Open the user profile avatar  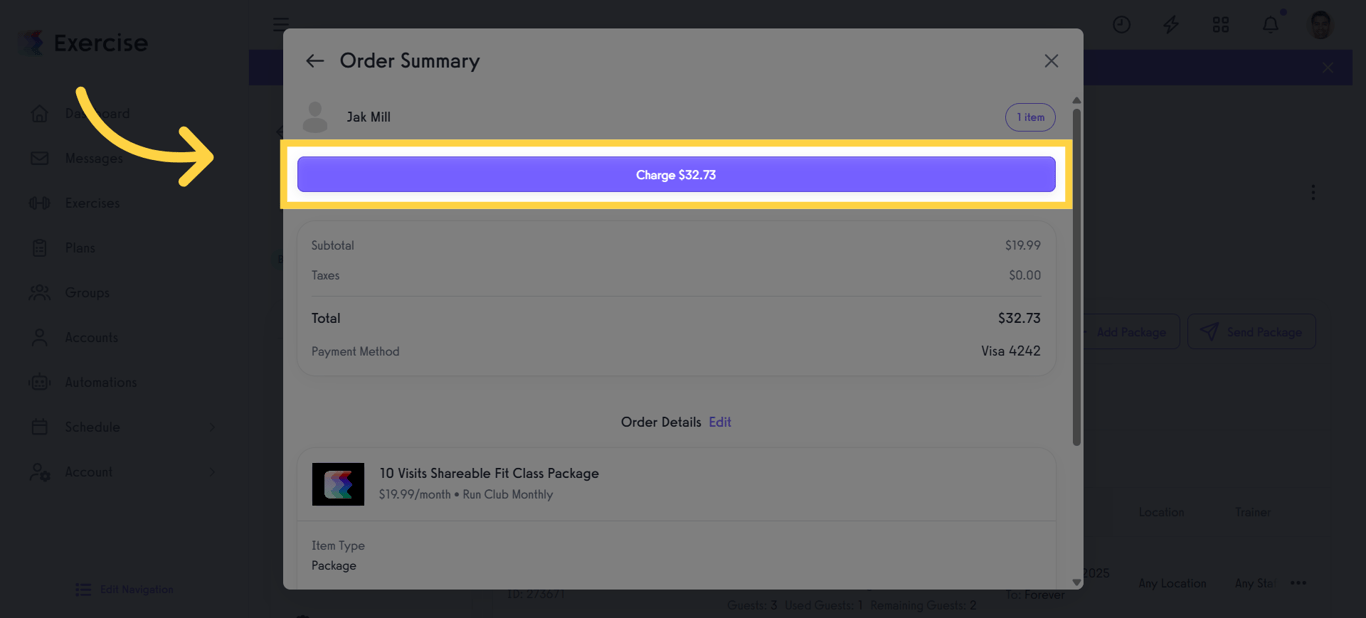(x=1321, y=24)
